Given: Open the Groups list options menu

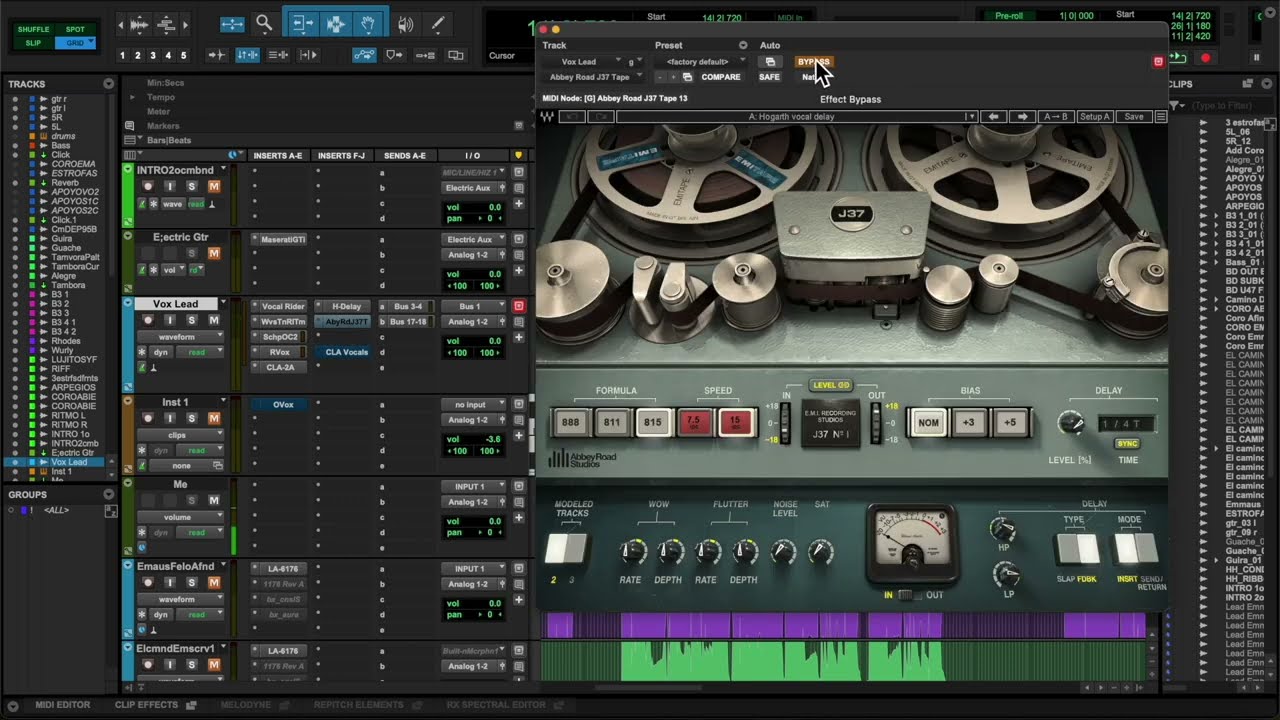Looking at the screenshot, I should [108, 494].
